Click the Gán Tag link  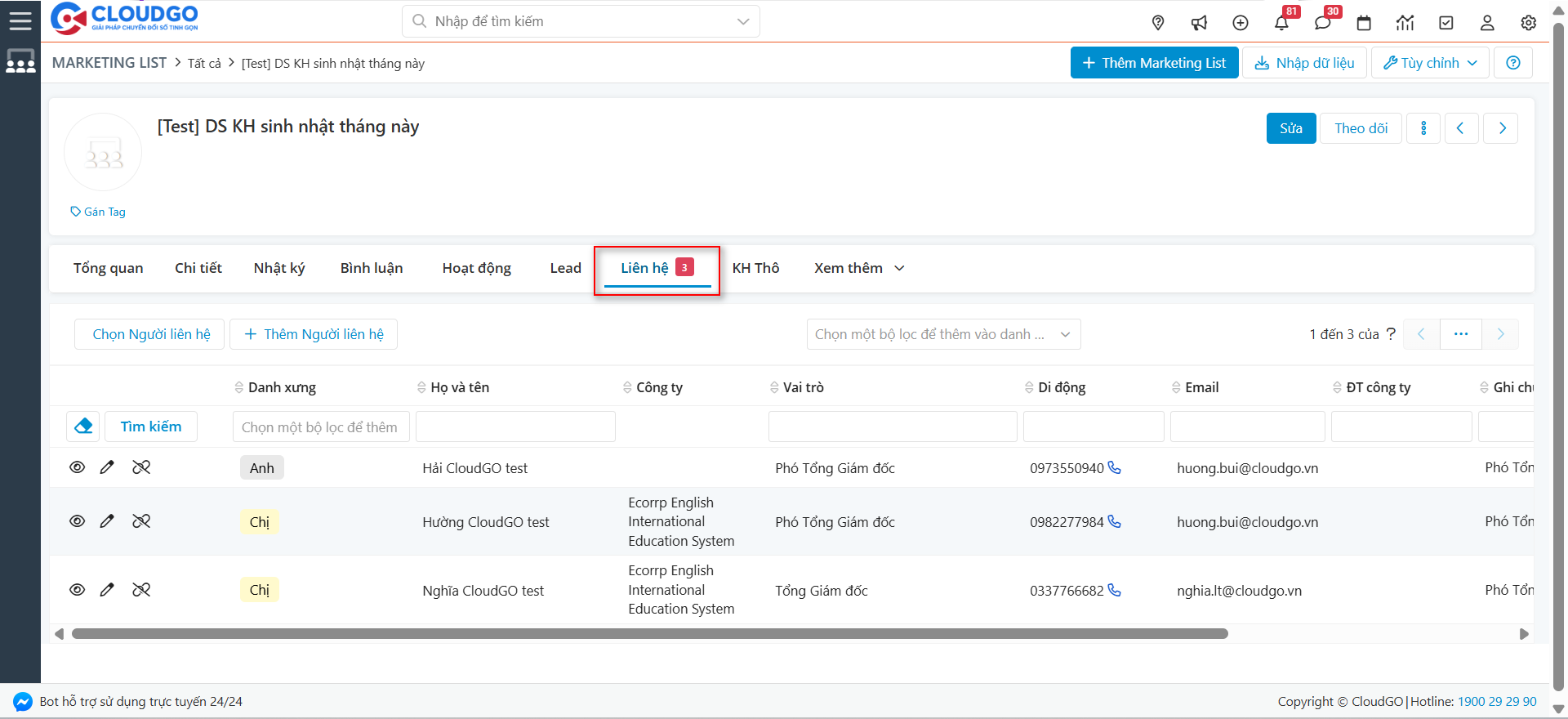click(99, 212)
